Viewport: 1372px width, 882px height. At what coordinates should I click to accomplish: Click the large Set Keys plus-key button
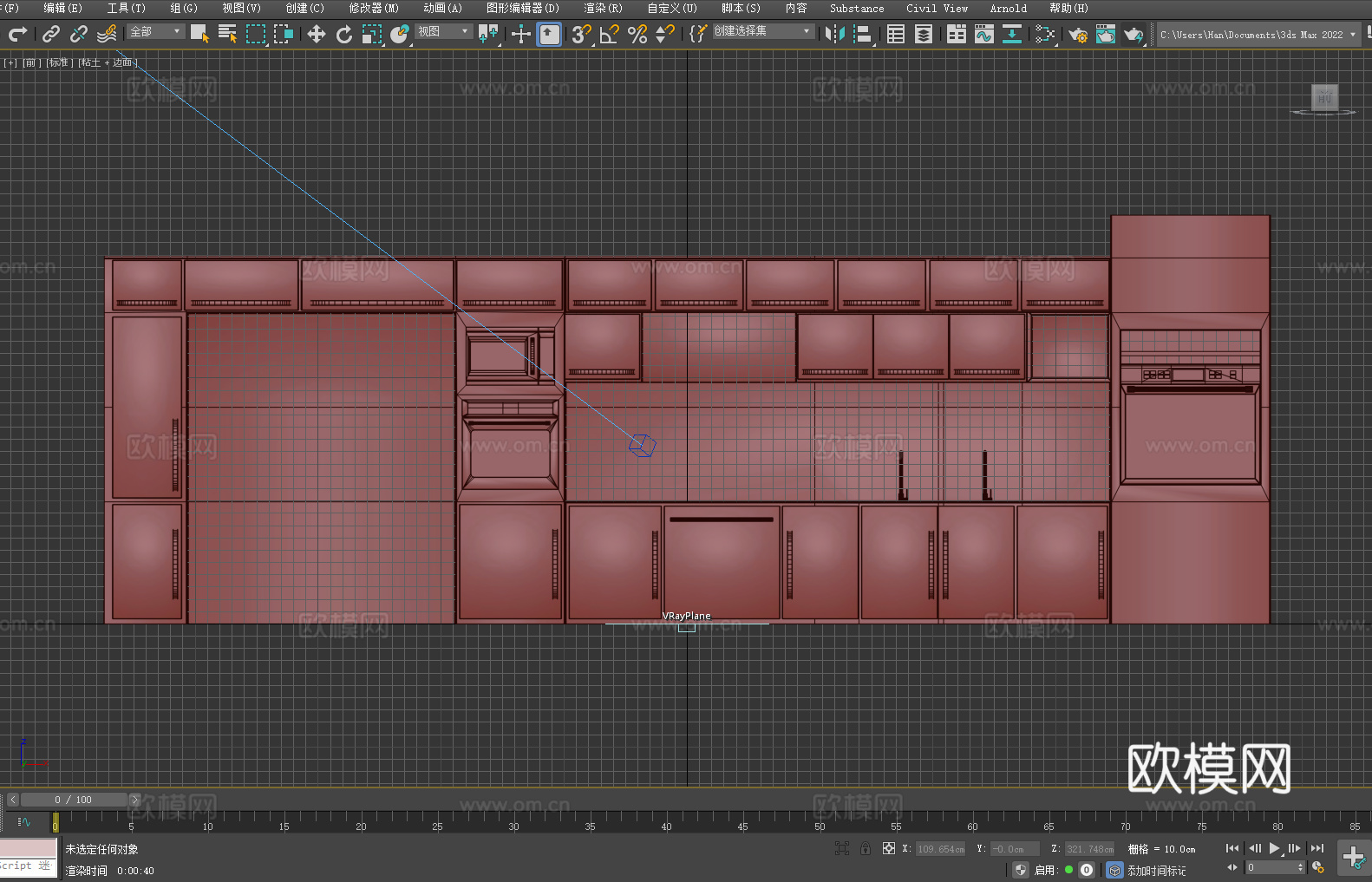click(x=1354, y=858)
